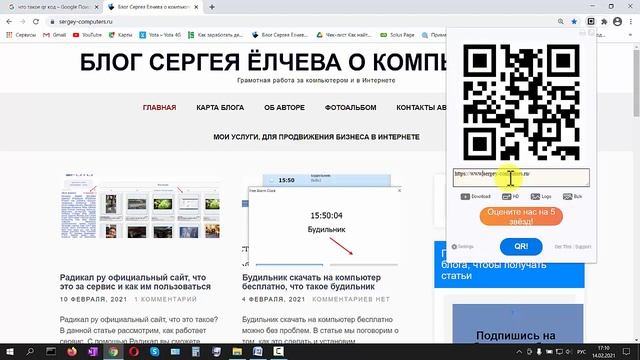Open Camtasia icon on the taskbar
This screenshot has height=360, width=640.
coord(278,351)
